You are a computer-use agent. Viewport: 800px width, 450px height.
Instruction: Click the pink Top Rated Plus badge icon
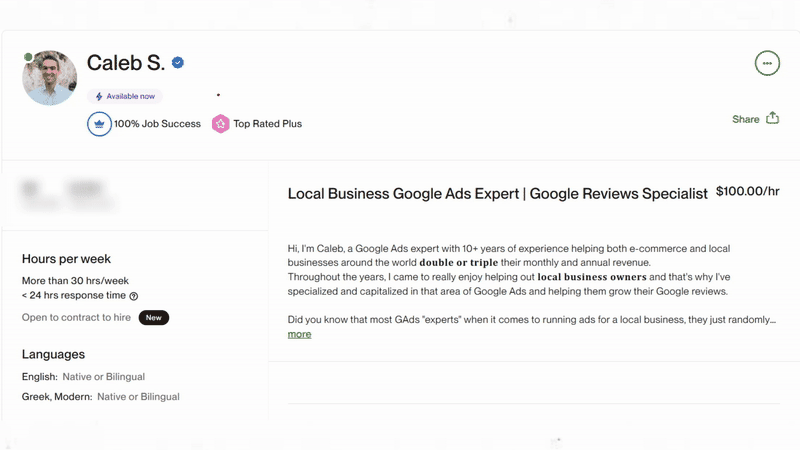[220, 124]
